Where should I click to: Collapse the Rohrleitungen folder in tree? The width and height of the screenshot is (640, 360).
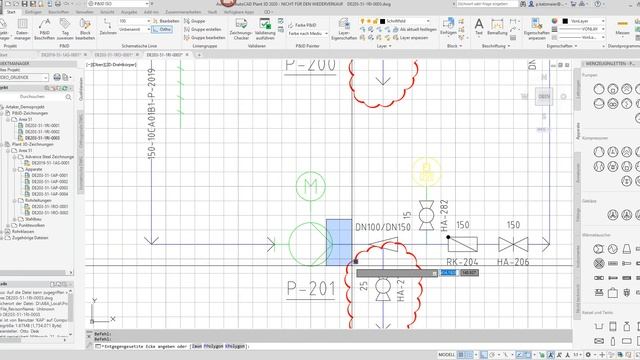click(15, 200)
